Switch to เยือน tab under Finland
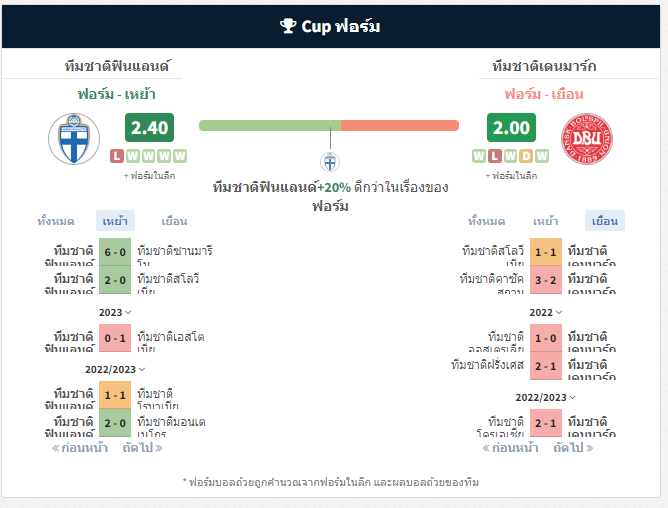This screenshot has height=508, width=668. coord(174,221)
